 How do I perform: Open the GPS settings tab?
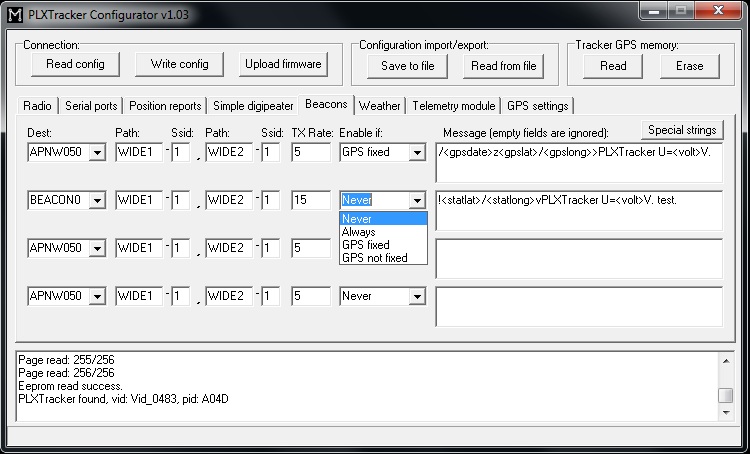[x=538, y=106]
